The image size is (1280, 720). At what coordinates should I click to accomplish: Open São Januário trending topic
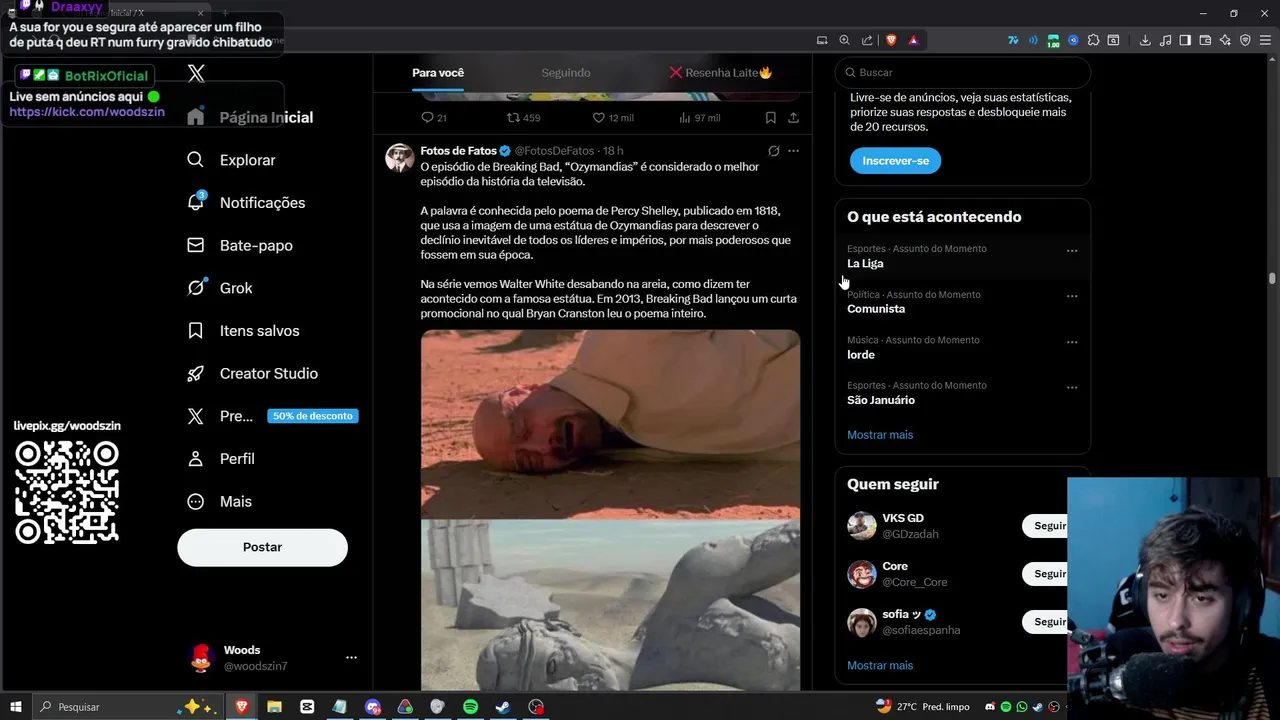[881, 400]
